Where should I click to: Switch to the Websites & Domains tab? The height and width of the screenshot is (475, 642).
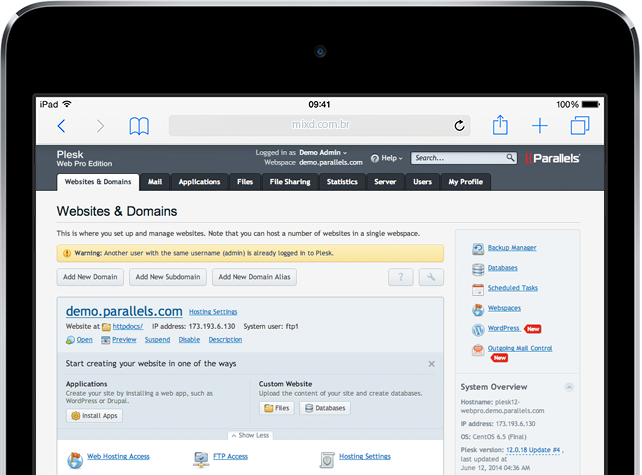[98, 182]
